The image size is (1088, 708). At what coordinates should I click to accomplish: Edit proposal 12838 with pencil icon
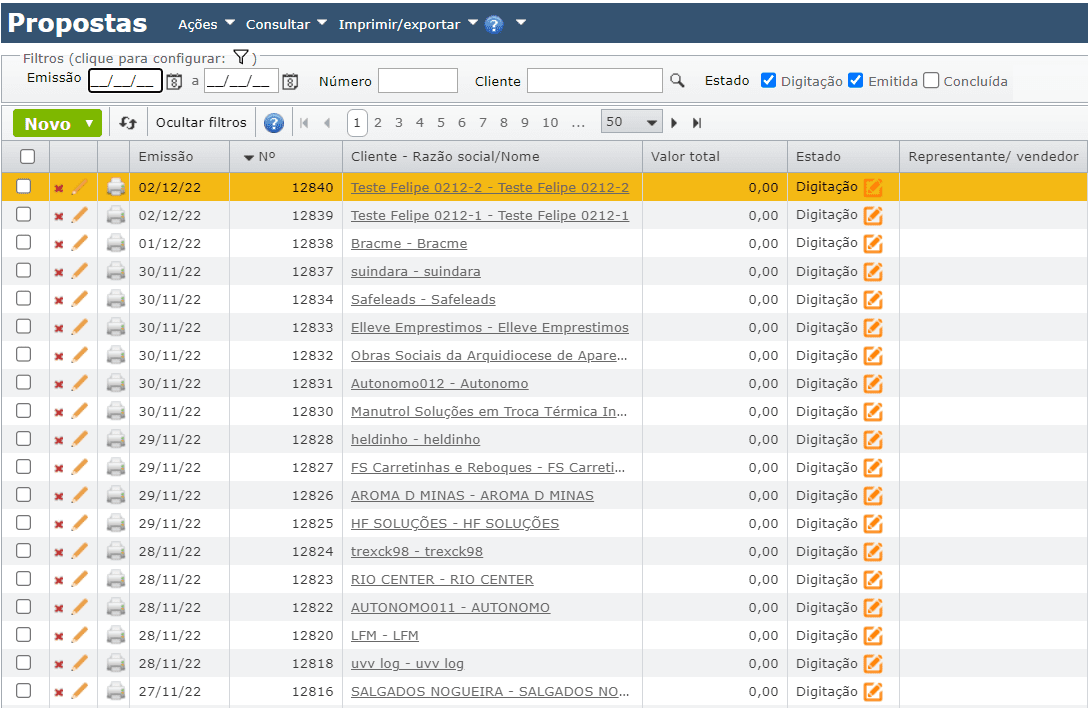pos(80,243)
